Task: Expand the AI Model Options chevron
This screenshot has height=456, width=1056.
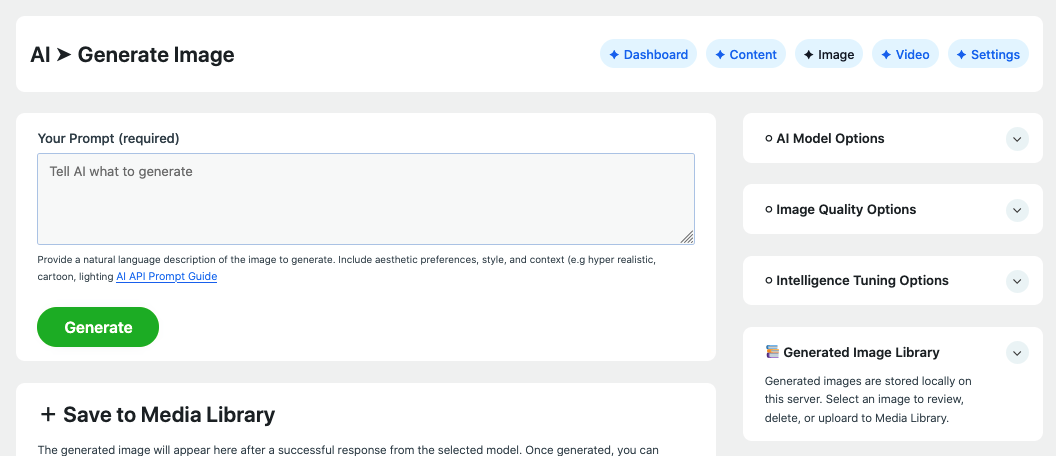Action: (1017, 139)
